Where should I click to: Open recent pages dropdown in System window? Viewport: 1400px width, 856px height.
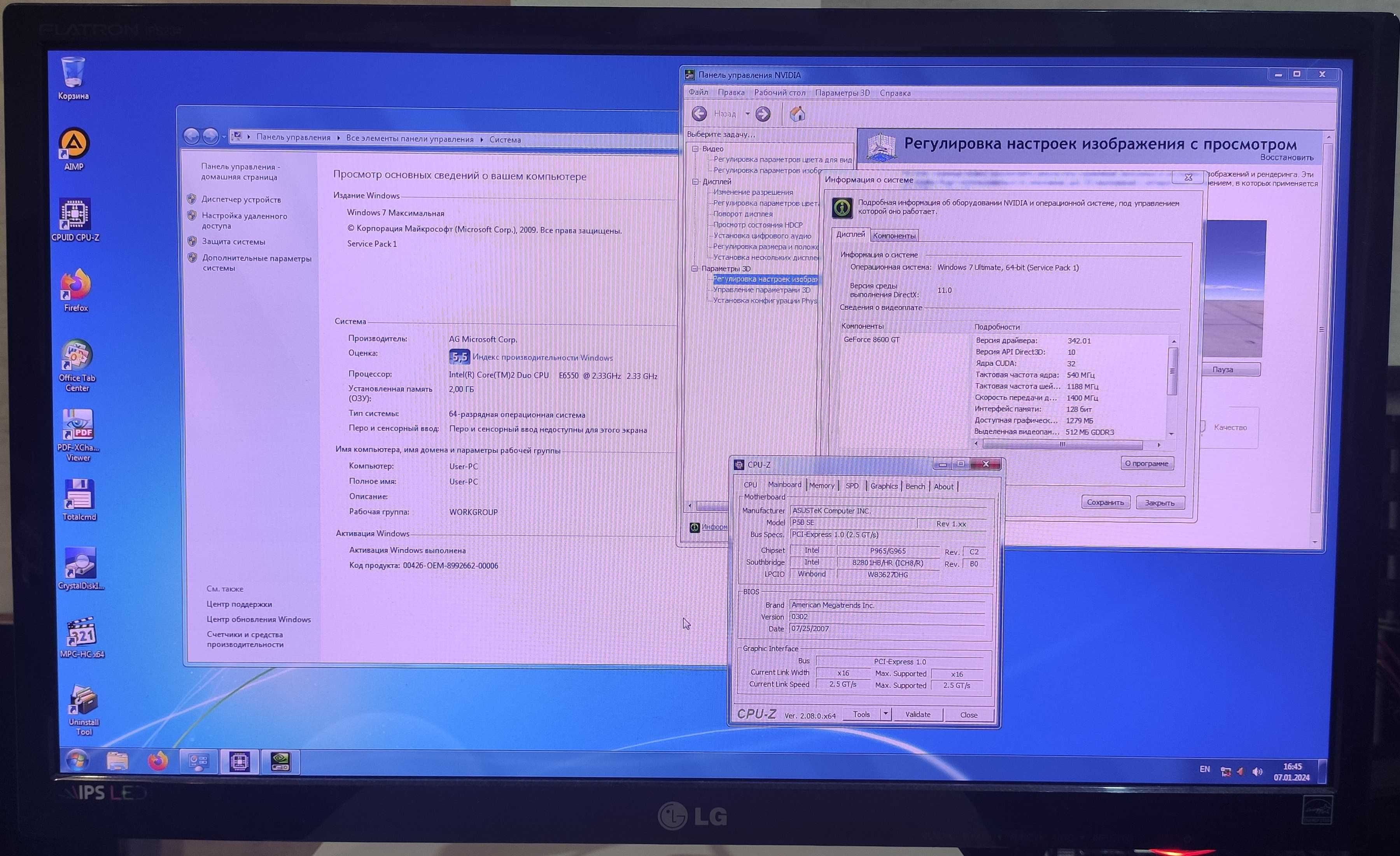224,137
